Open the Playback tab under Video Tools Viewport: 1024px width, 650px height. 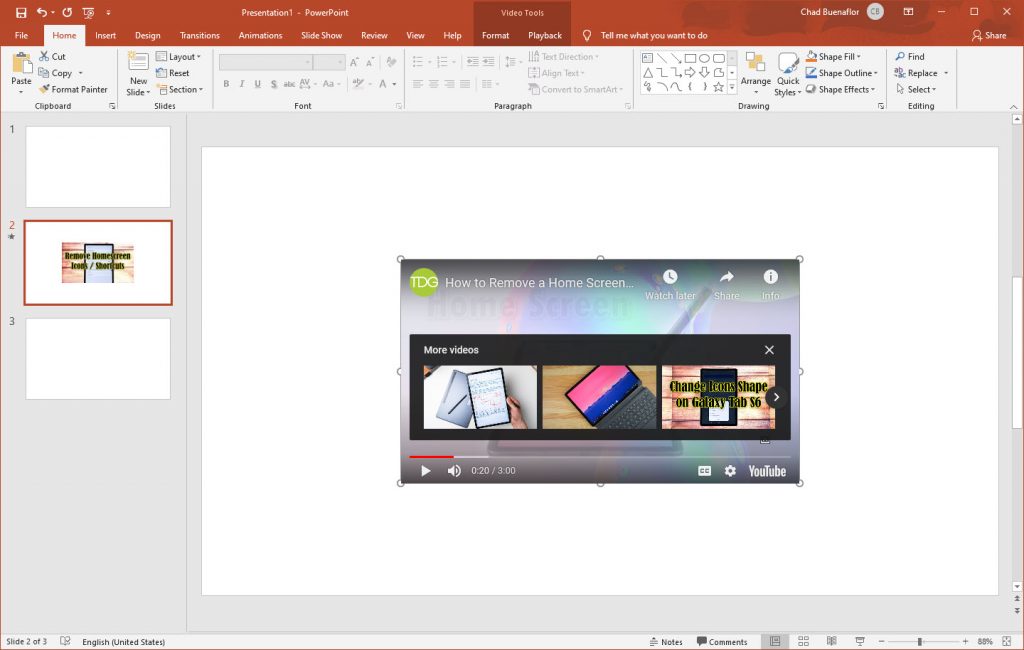point(545,35)
